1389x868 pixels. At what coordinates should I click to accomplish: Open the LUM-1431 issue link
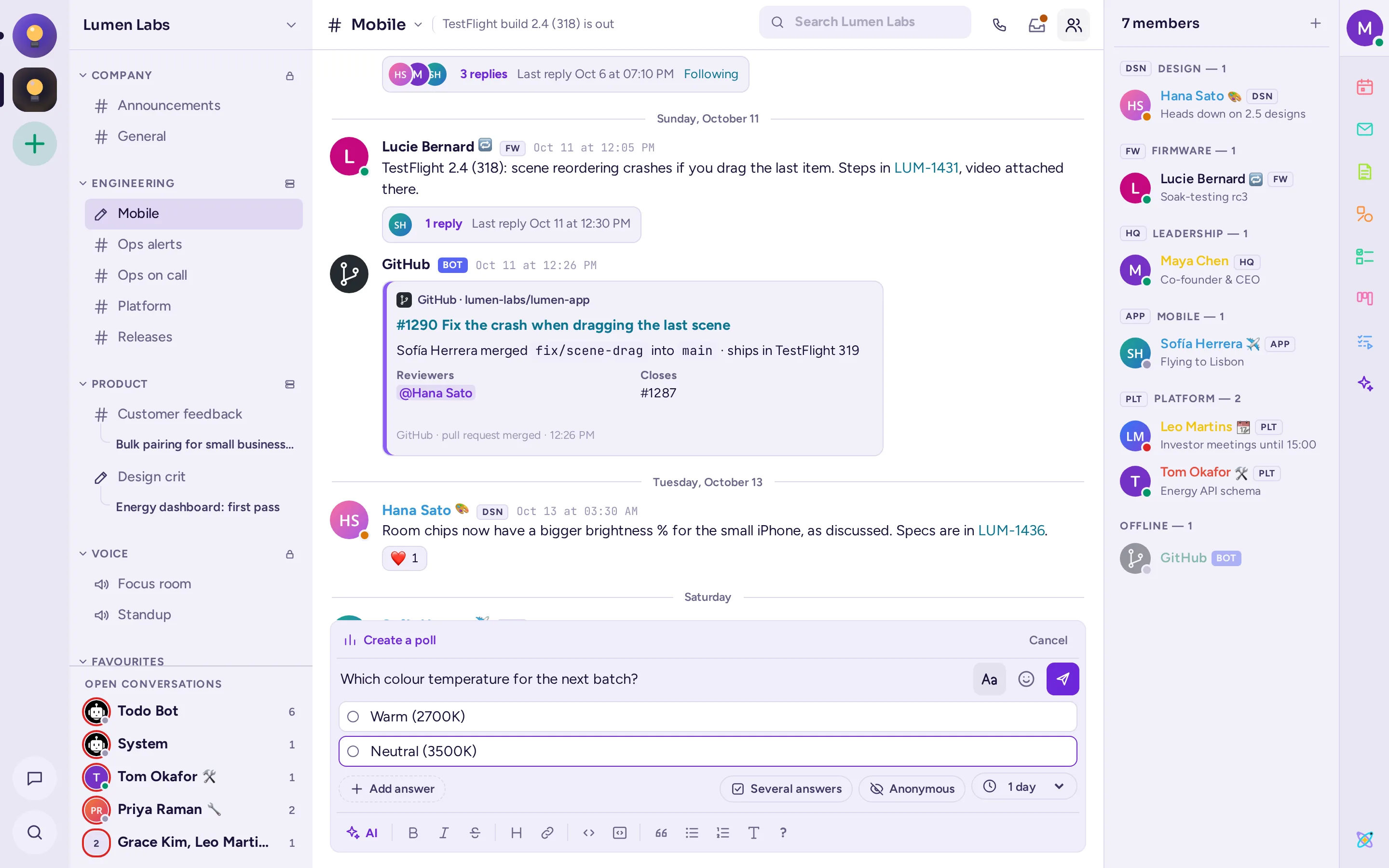coord(926,168)
